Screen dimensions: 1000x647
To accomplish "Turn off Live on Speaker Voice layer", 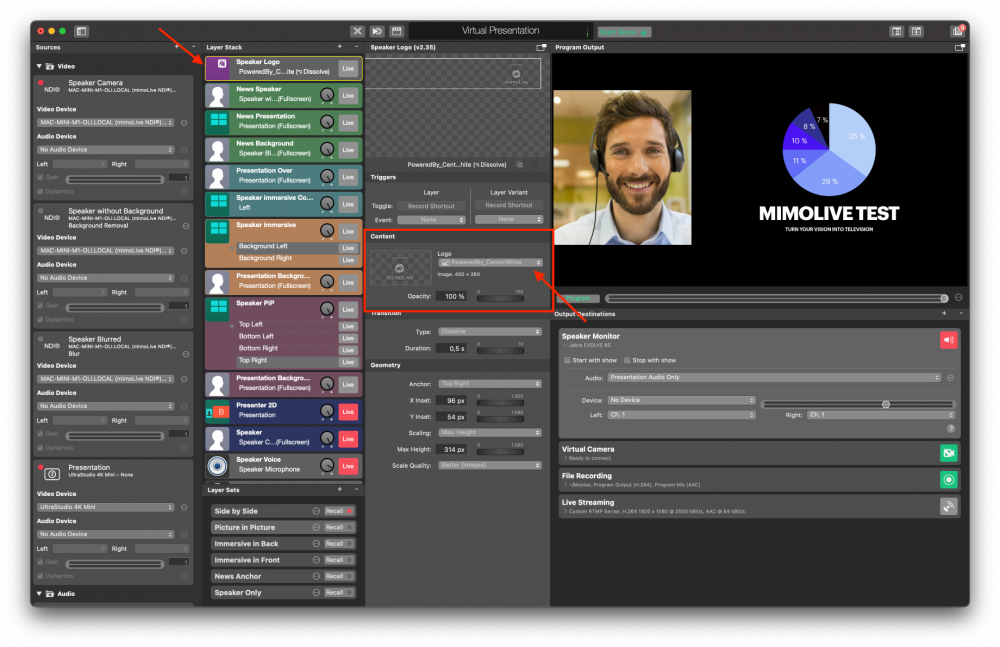I will coord(348,466).
